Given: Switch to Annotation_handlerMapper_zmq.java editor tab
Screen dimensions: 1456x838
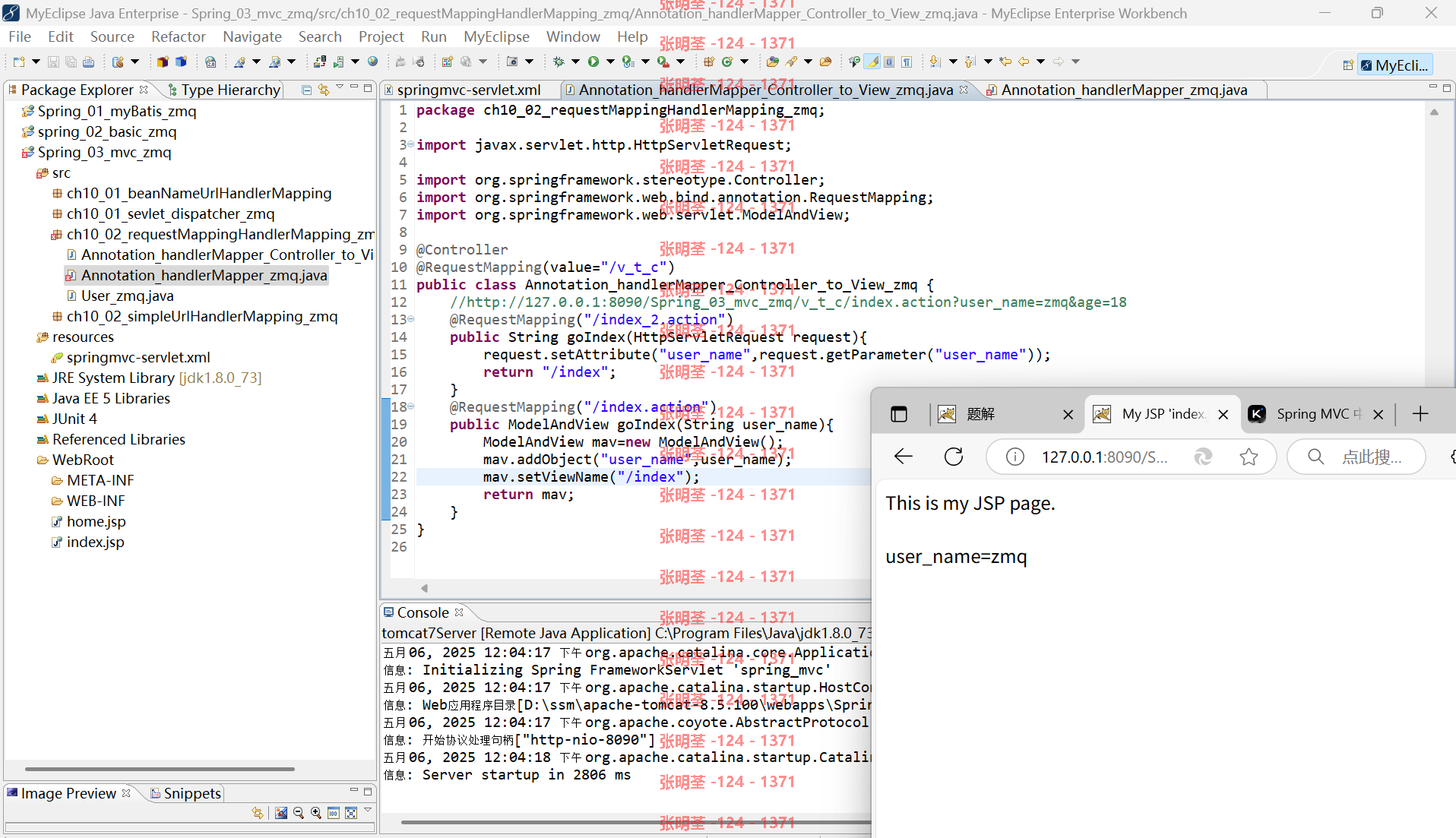Looking at the screenshot, I should coord(1124,90).
